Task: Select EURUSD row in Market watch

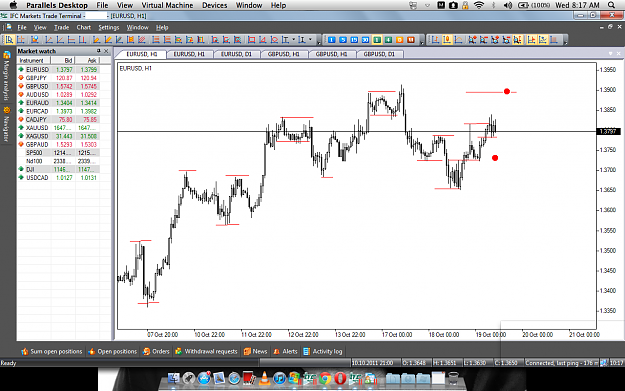Action: [x=58, y=69]
